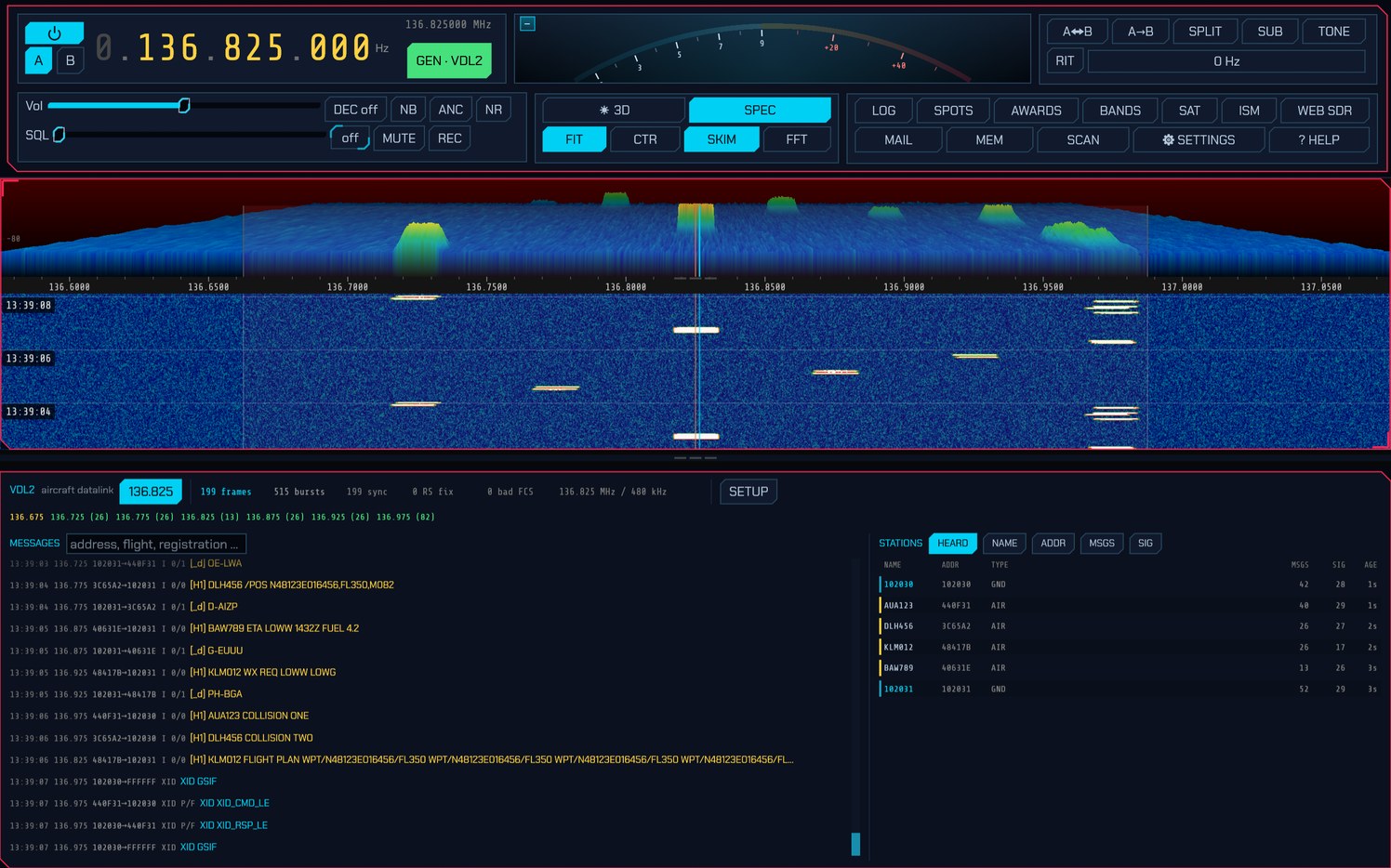Select VFO A
Viewport: 1391px width, 868px height.
(38, 60)
